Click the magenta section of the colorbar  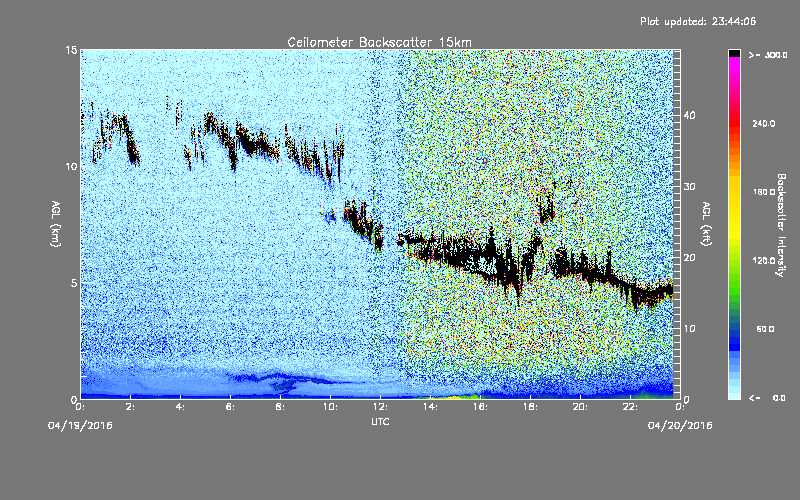[734, 66]
